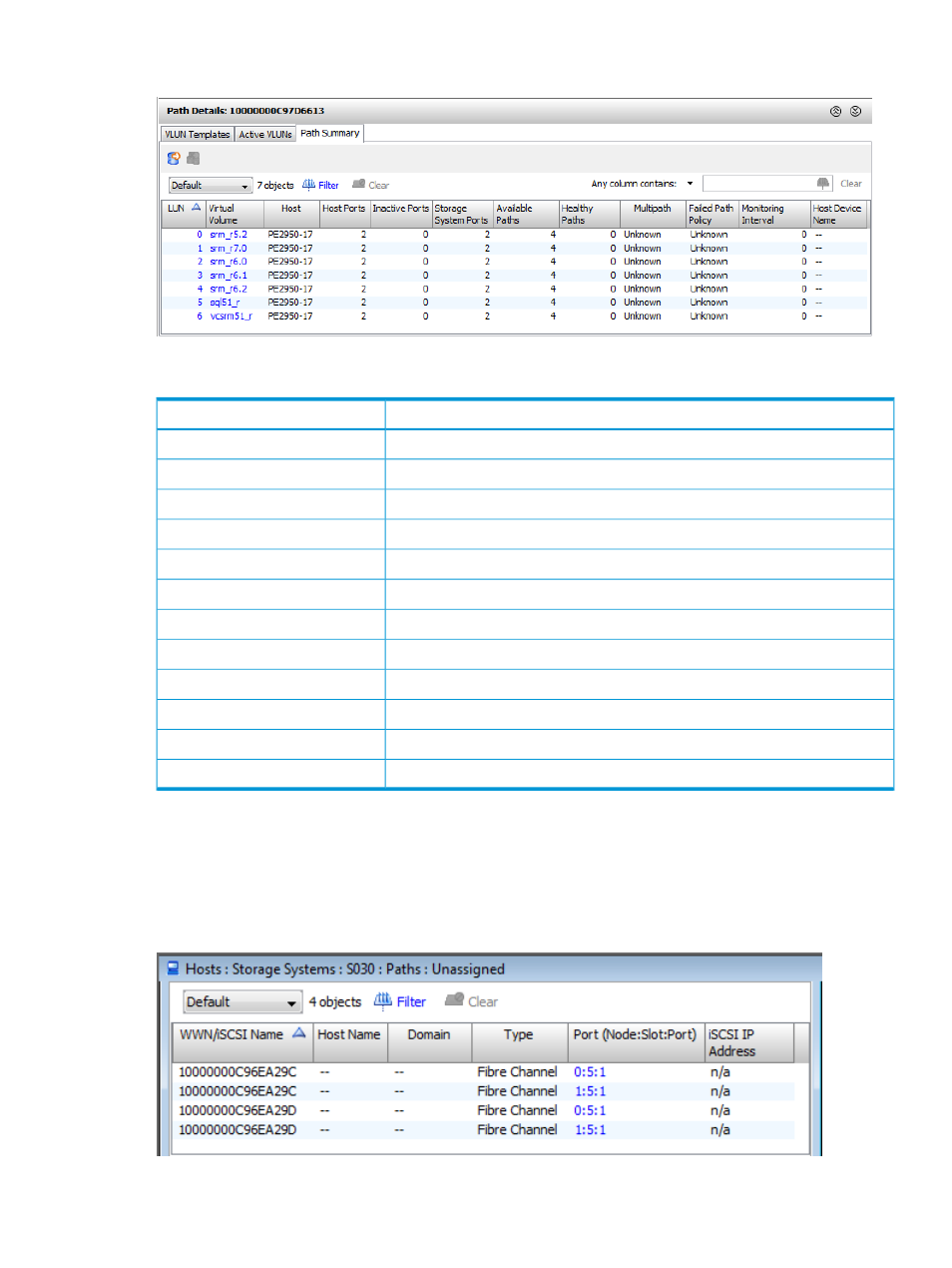Image resolution: width=952 pixels, height=1268 pixels.
Task: Open port 0:5:1 in first 10000000C96EA29C row
Action: 590,1072
